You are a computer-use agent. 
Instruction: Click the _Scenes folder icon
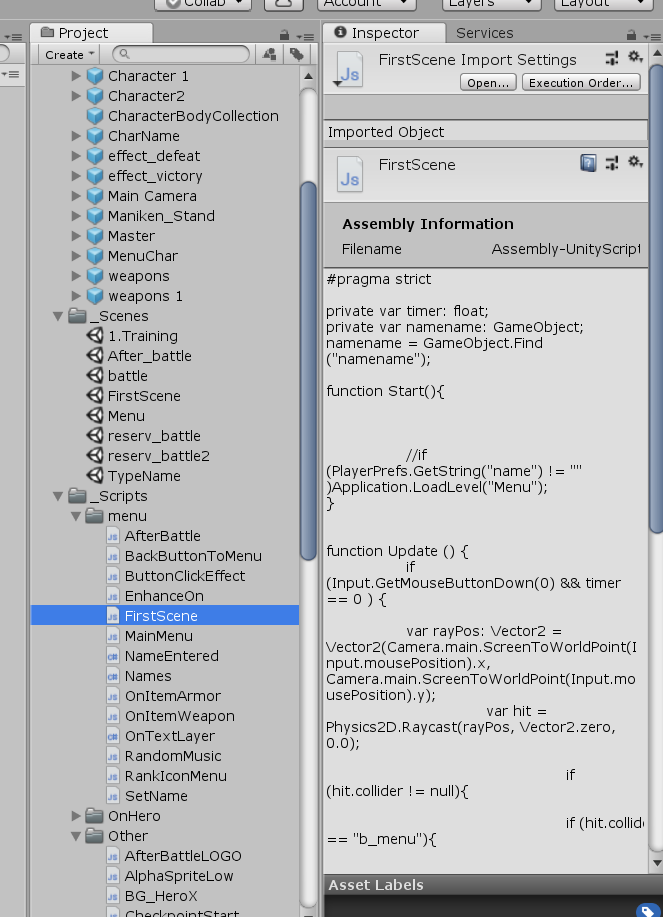tap(77, 316)
